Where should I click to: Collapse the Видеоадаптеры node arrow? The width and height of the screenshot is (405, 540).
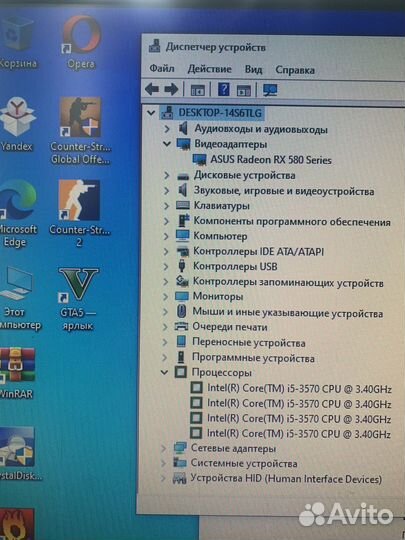click(167, 144)
